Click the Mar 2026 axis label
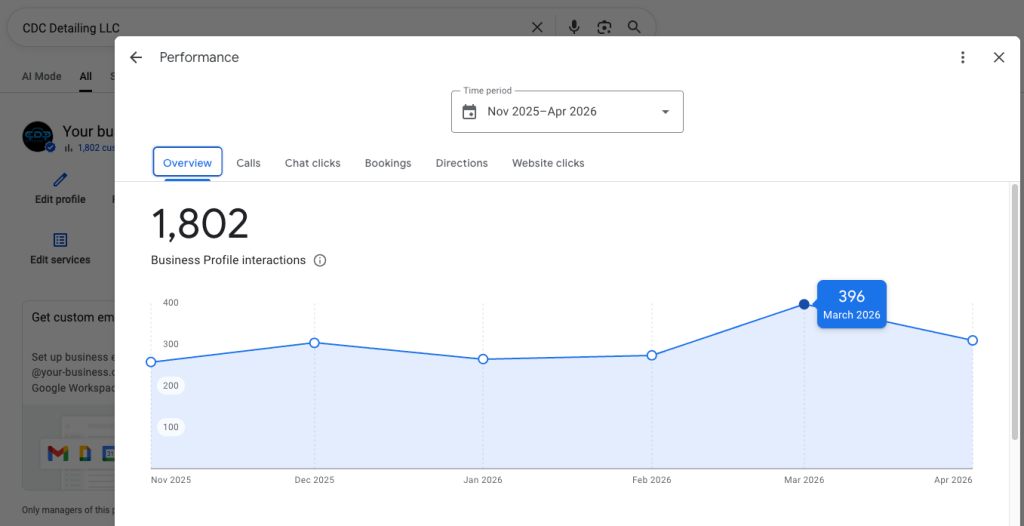 click(x=804, y=480)
